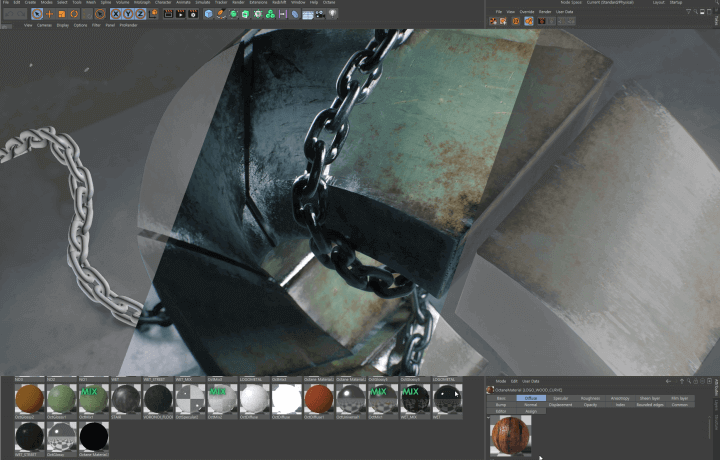
Task: Click the Roughness channel button
Action: [x=590, y=398]
